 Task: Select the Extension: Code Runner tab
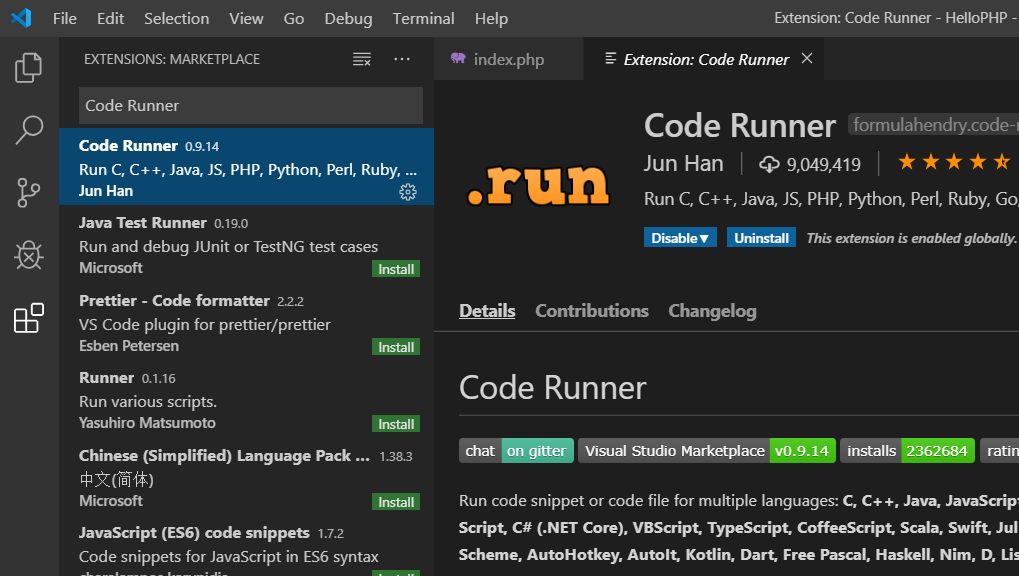(x=704, y=59)
